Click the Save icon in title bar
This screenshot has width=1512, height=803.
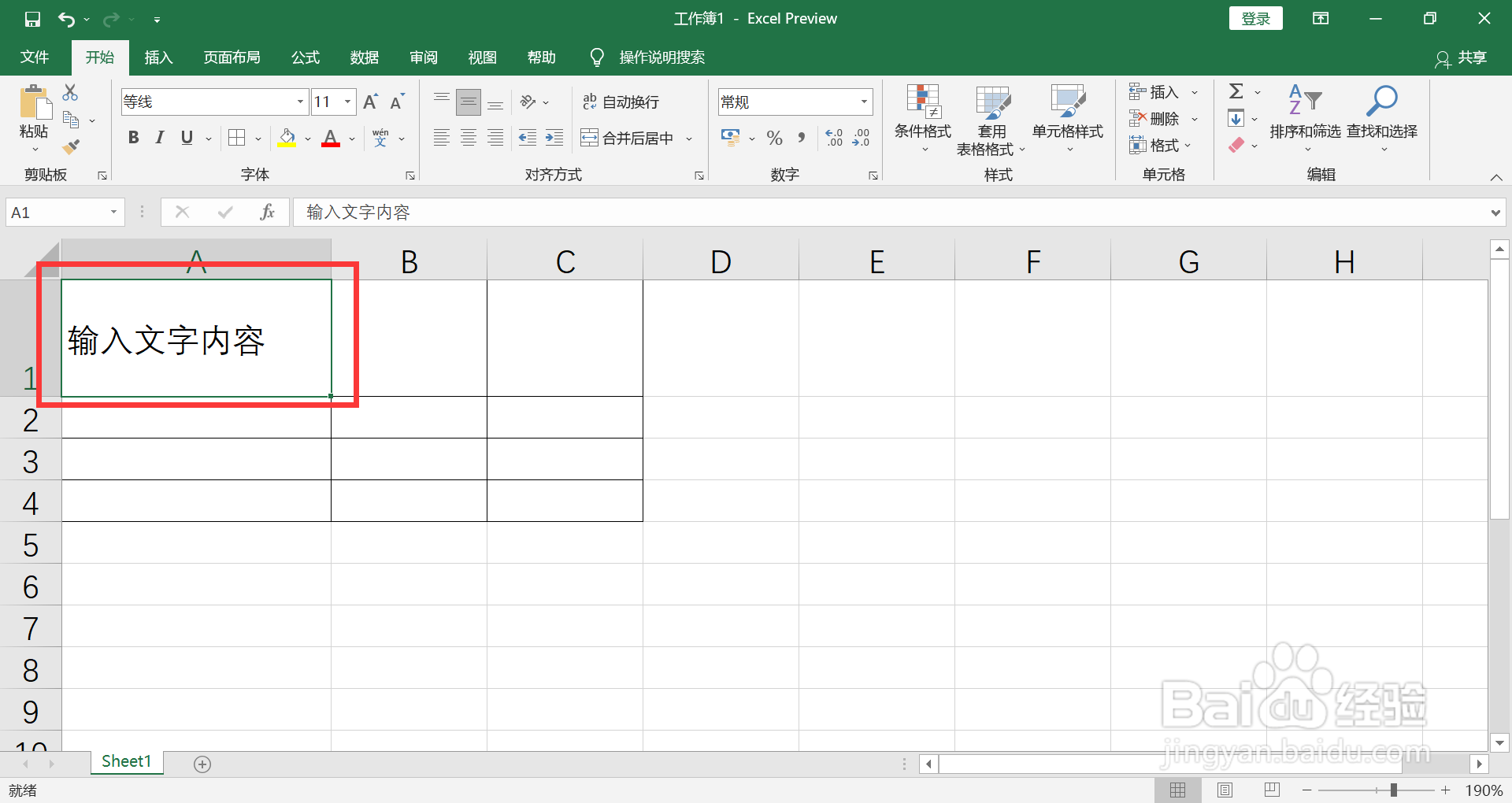click(32, 19)
